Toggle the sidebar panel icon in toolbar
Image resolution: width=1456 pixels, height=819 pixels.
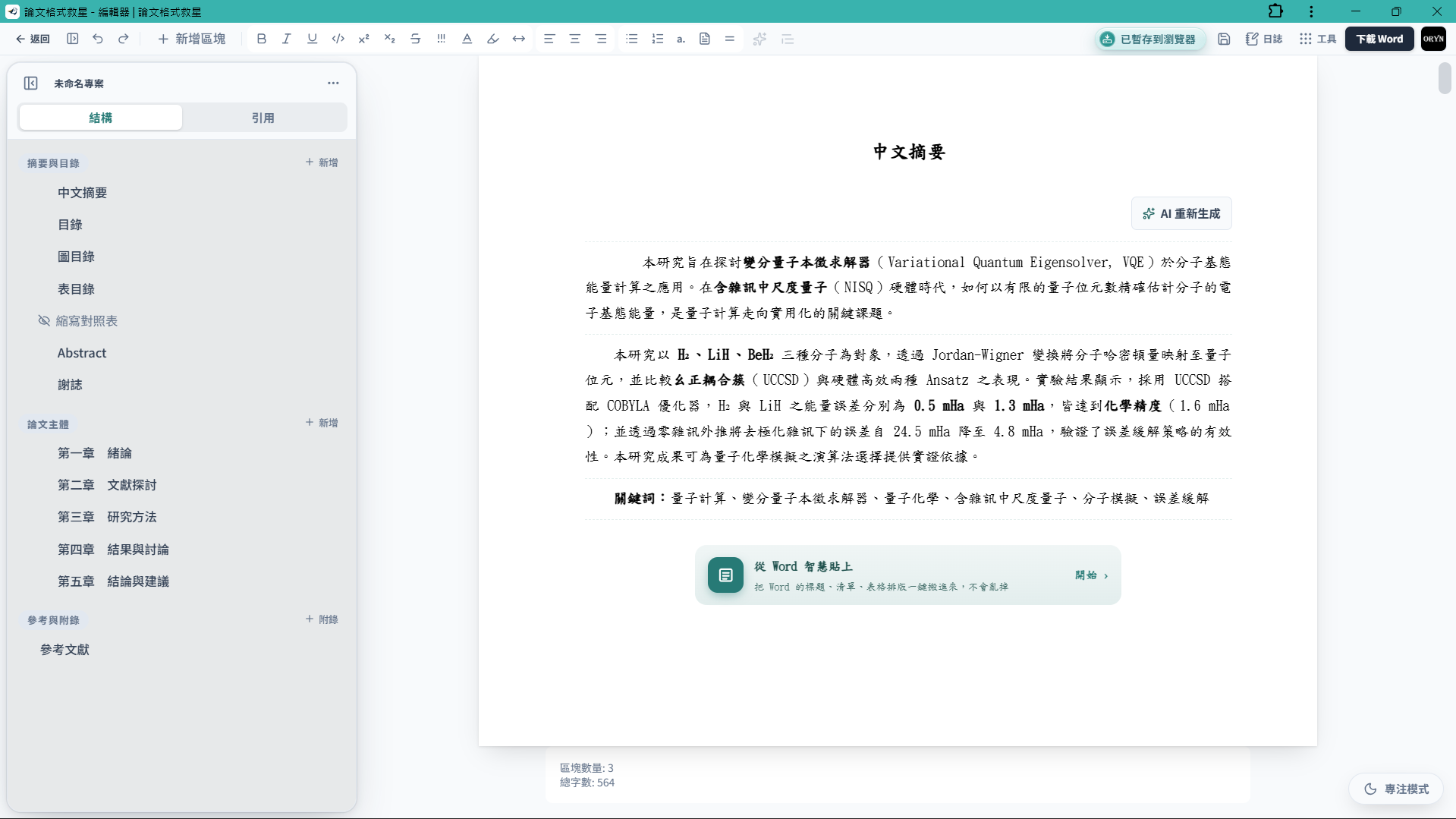72,39
